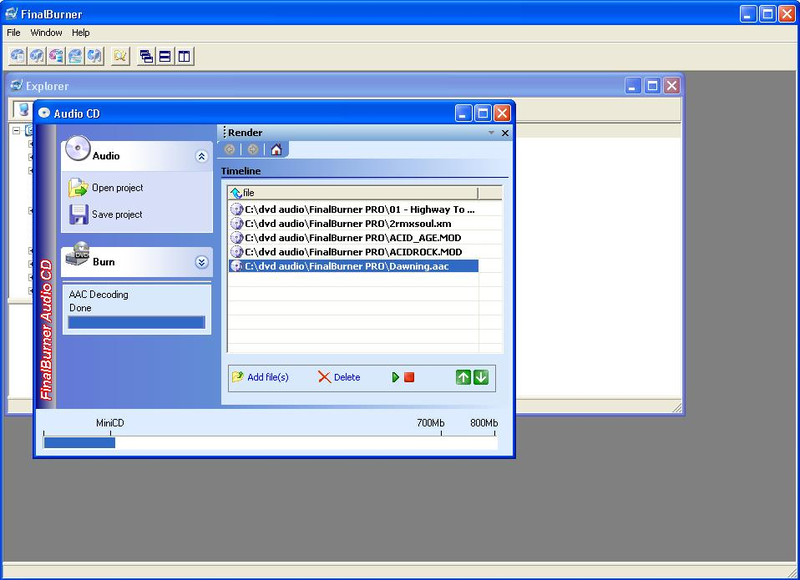Screen dimensions: 800x580
Task: Open the Window menu
Action: pos(46,33)
